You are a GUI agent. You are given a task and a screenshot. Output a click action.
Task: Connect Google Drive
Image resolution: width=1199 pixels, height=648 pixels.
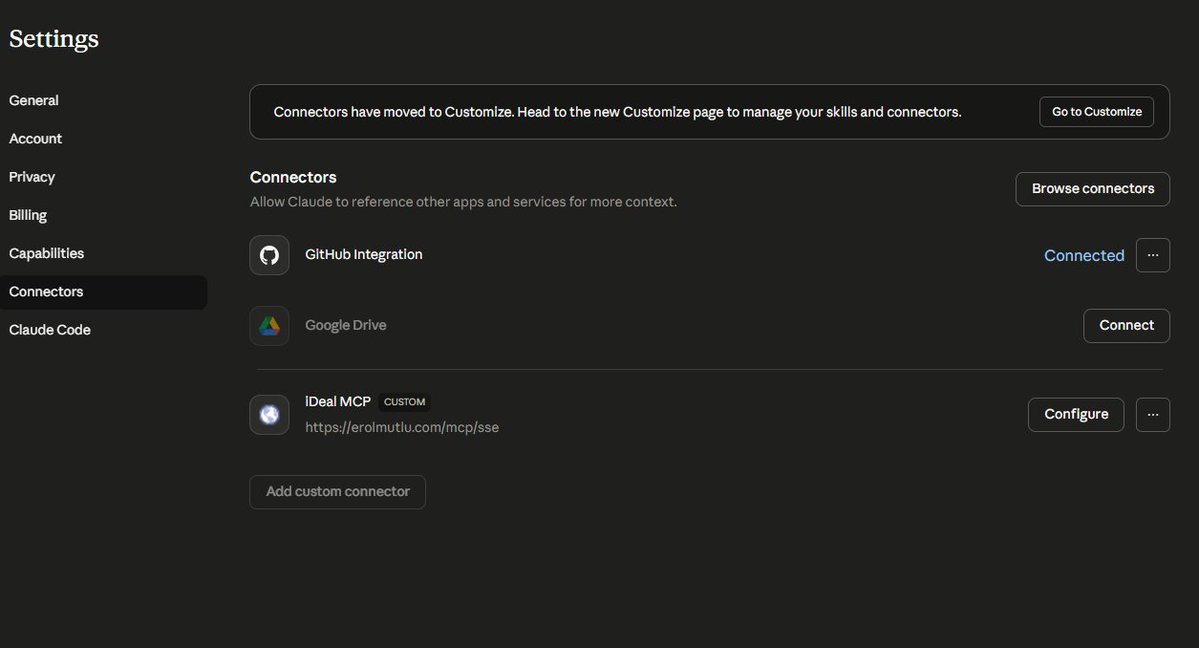click(x=1126, y=326)
